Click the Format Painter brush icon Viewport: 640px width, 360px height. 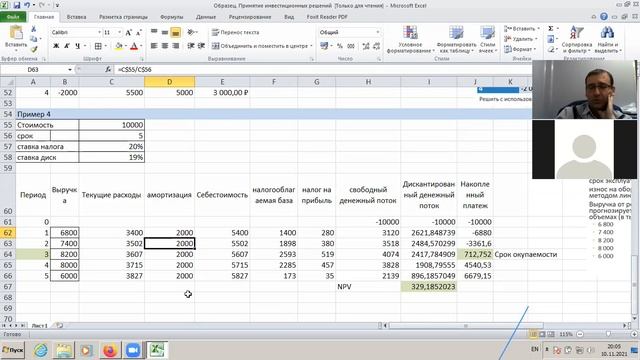(x=33, y=49)
